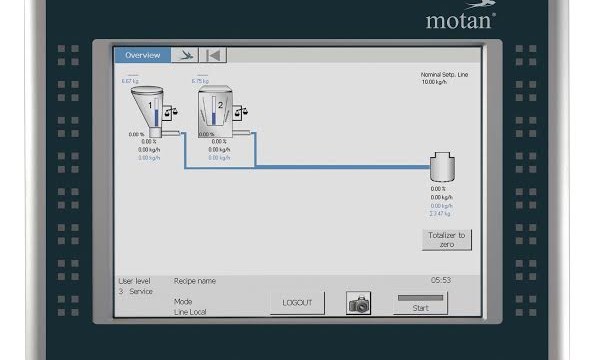Click the Nominal Setp. Line value 10.00 kg/h
The height and width of the screenshot is (360, 596).
tap(434, 82)
